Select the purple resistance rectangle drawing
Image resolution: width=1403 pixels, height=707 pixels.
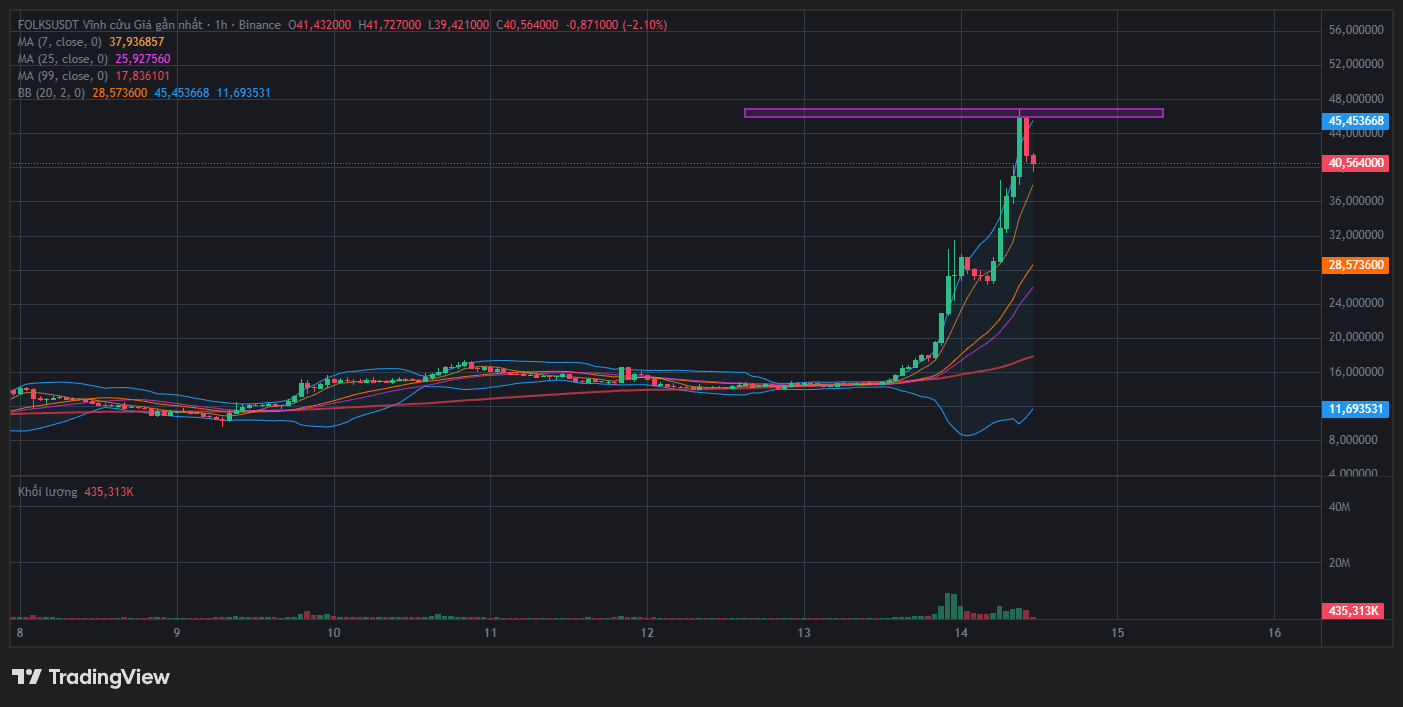coord(953,113)
